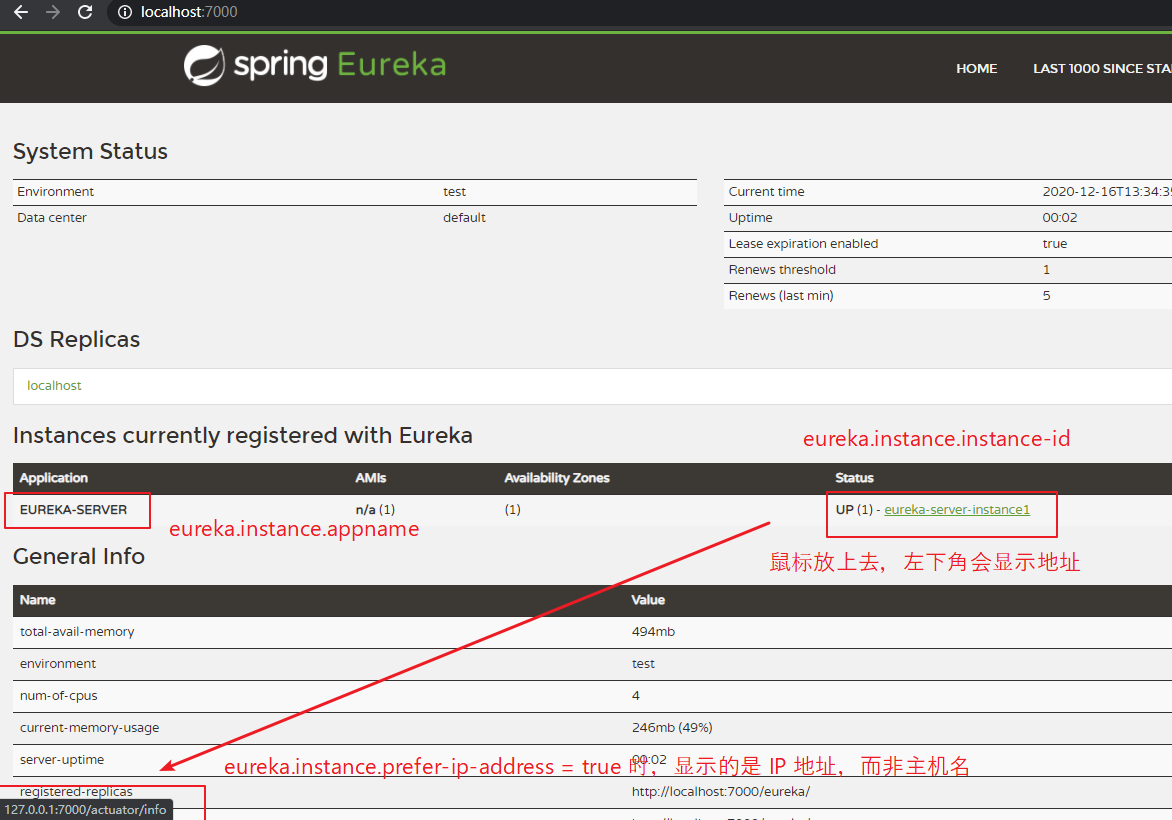Click the browser forward arrow
The width and height of the screenshot is (1172, 820).
click(x=52, y=12)
